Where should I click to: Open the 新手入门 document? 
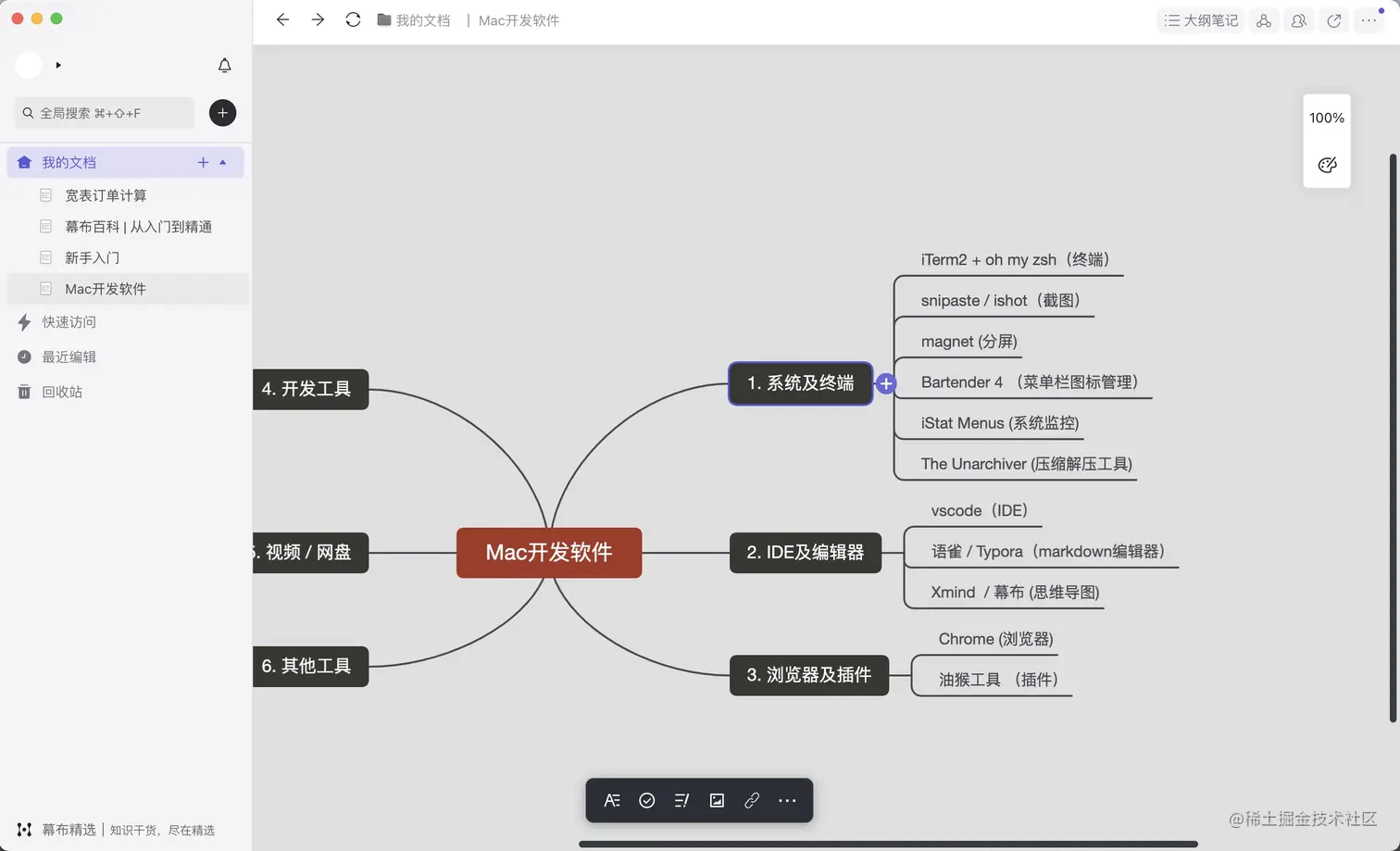[92, 257]
